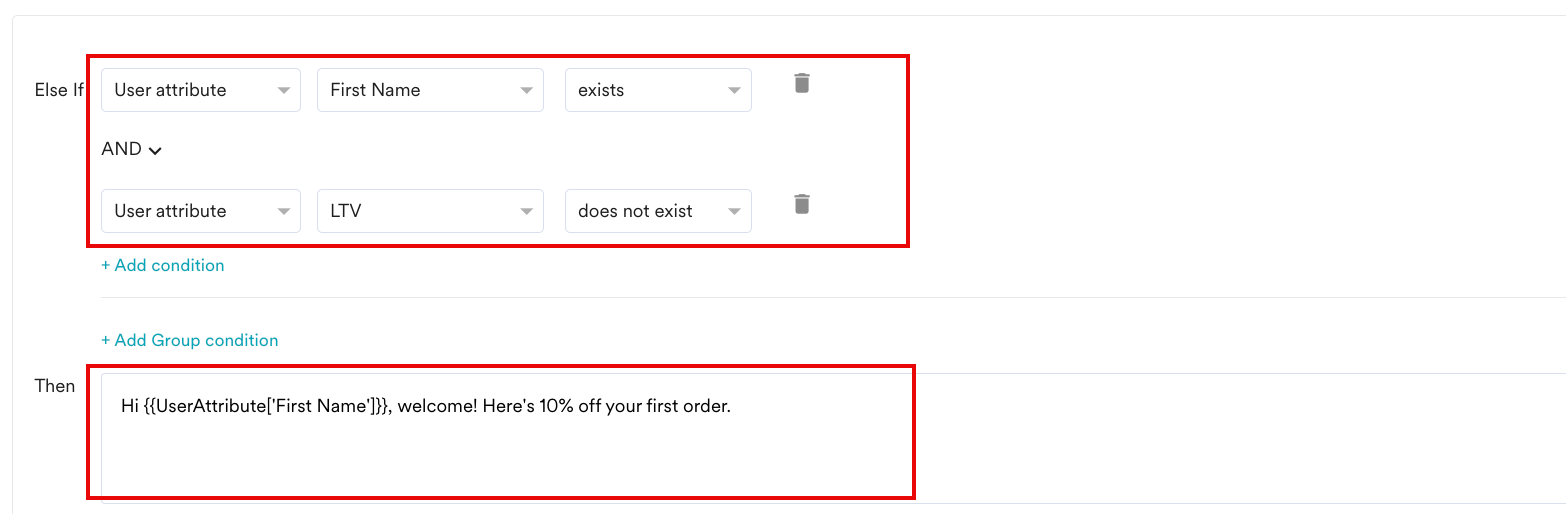Click the Add condition link
This screenshot has width=1566, height=514.
click(163, 265)
